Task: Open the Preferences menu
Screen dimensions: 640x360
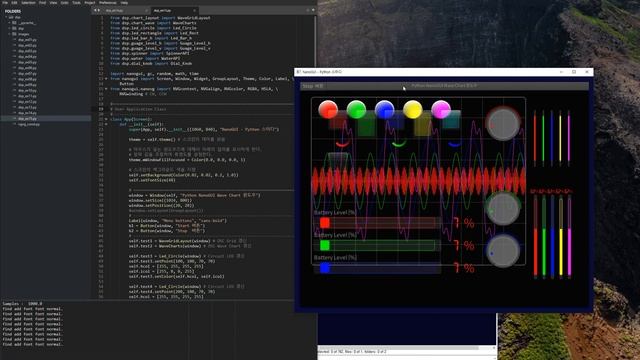Action: point(108,2)
